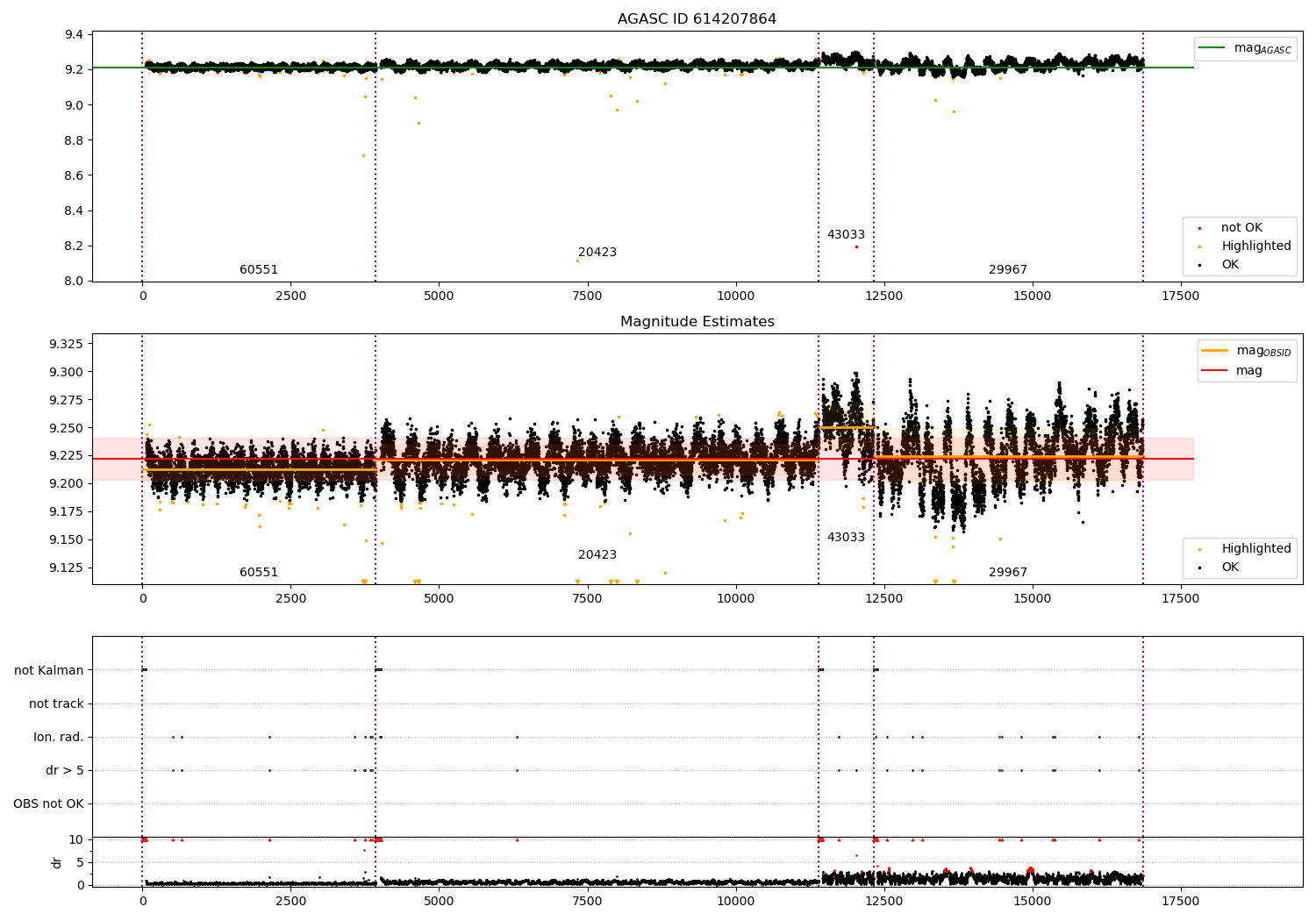Click the 'dr > 5' axis label
The width and height of the screenshot is (1316, 921).
coord(65,771)
